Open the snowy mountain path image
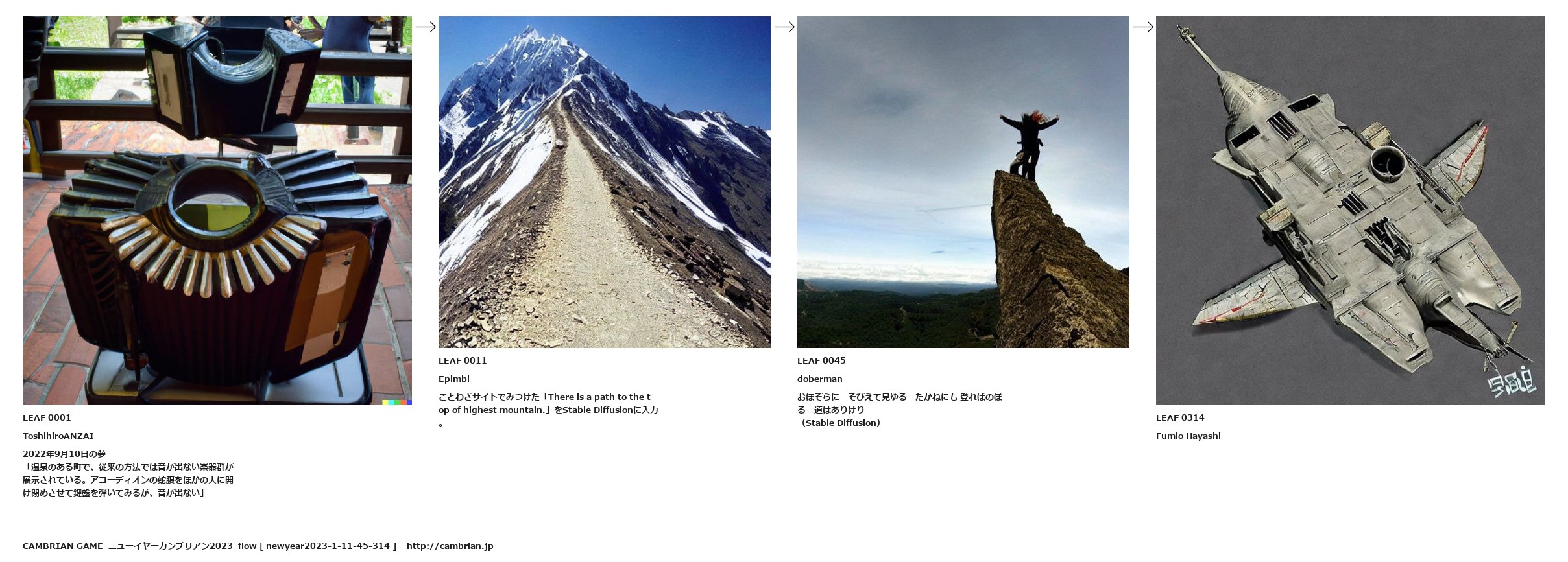The image size is (1568, 562). [x=605, y=182]
